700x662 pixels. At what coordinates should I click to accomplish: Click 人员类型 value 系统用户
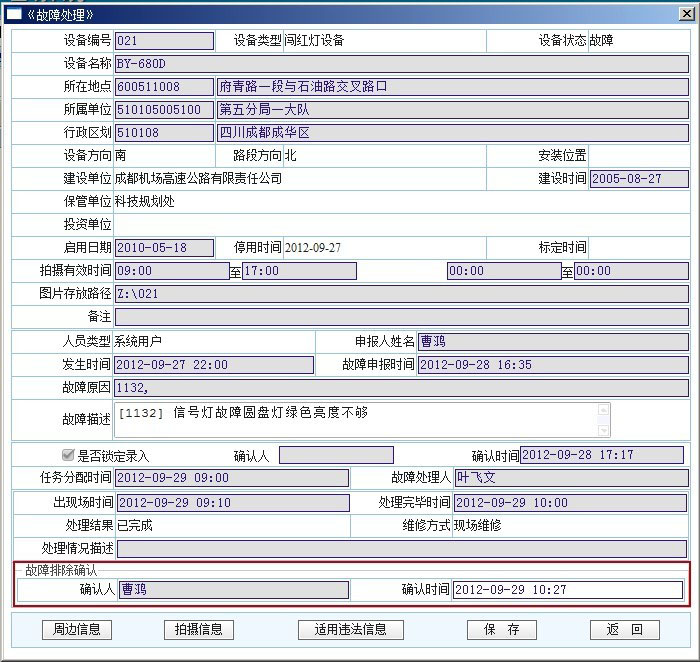click(138, 341)
